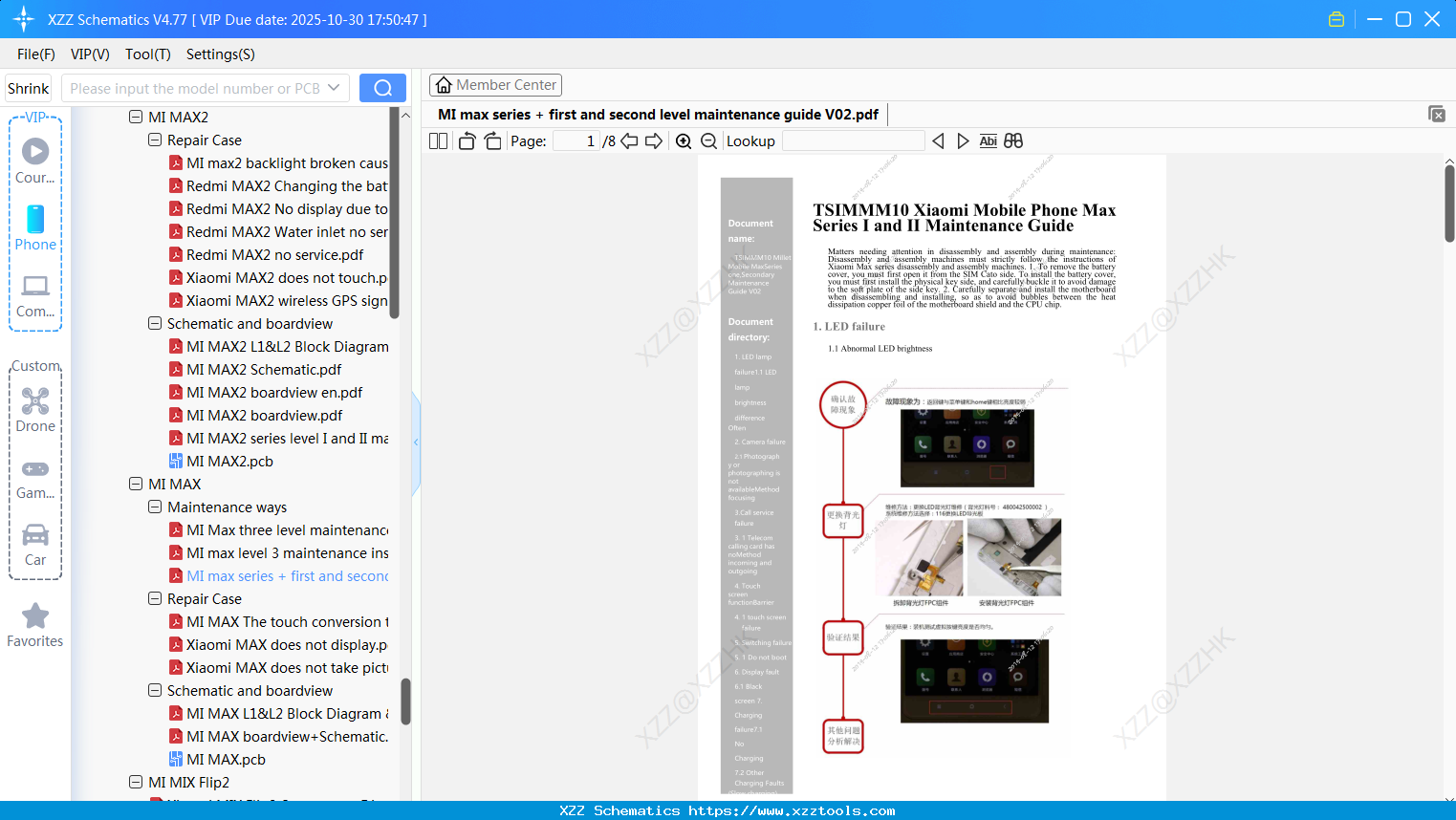Screen dimensions: 1456x820
Task: Collapse the Maintenance ways folder
Action: pyautogui.click(x=155, y=507)
